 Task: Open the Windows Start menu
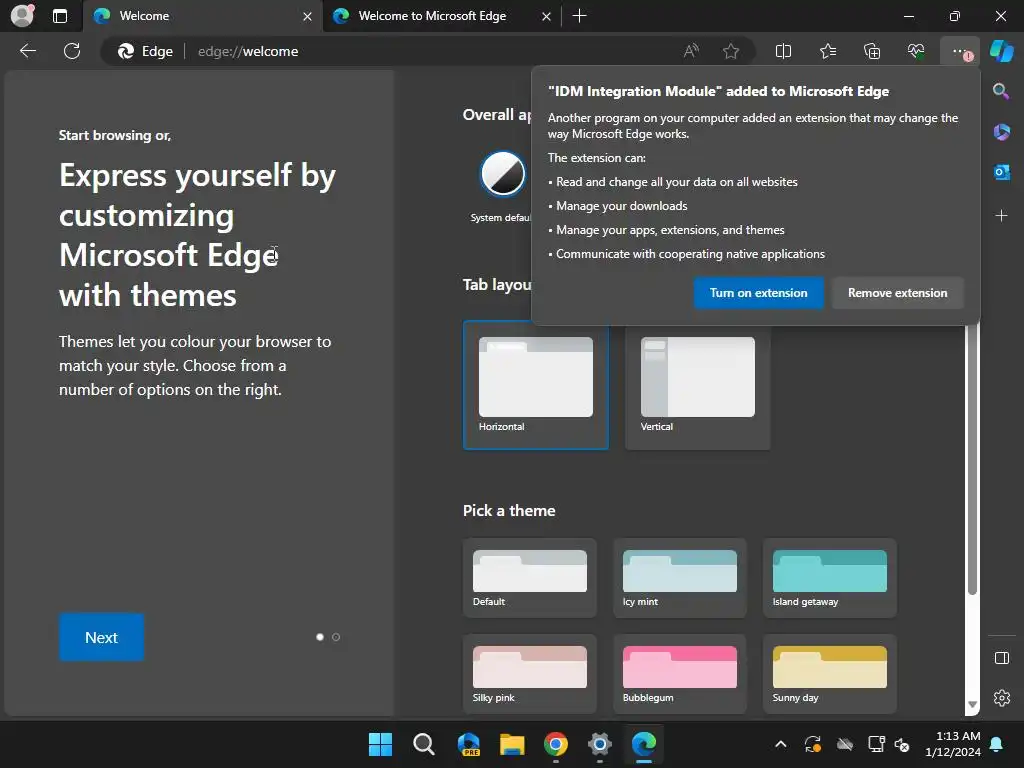(x=380, y=744)
